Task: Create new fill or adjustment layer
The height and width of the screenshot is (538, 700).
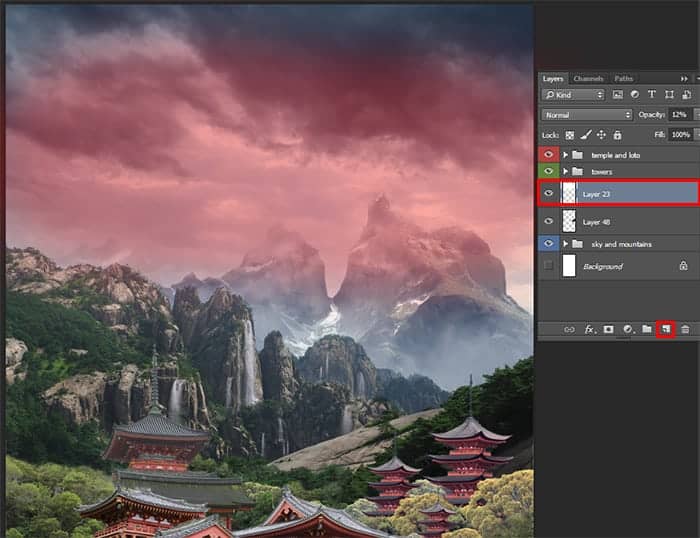Action: [x=628, y=329]
